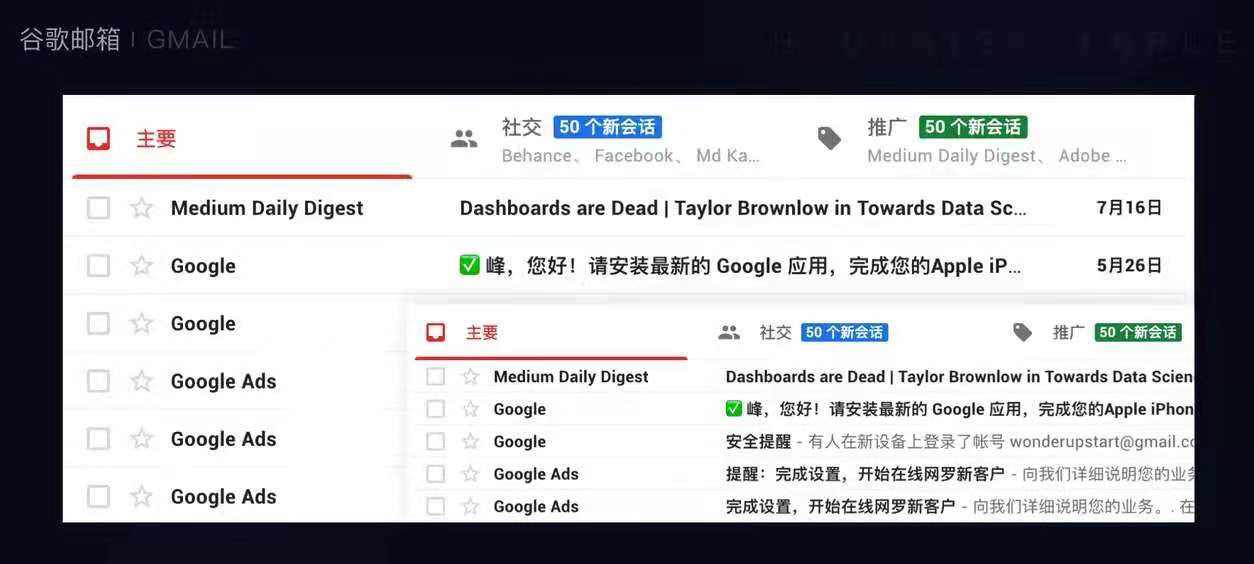This screenshot has width=1254, height=564.
Task: Click the date 5月26日
Action: pyautogui.click(x=1129, y=266)
